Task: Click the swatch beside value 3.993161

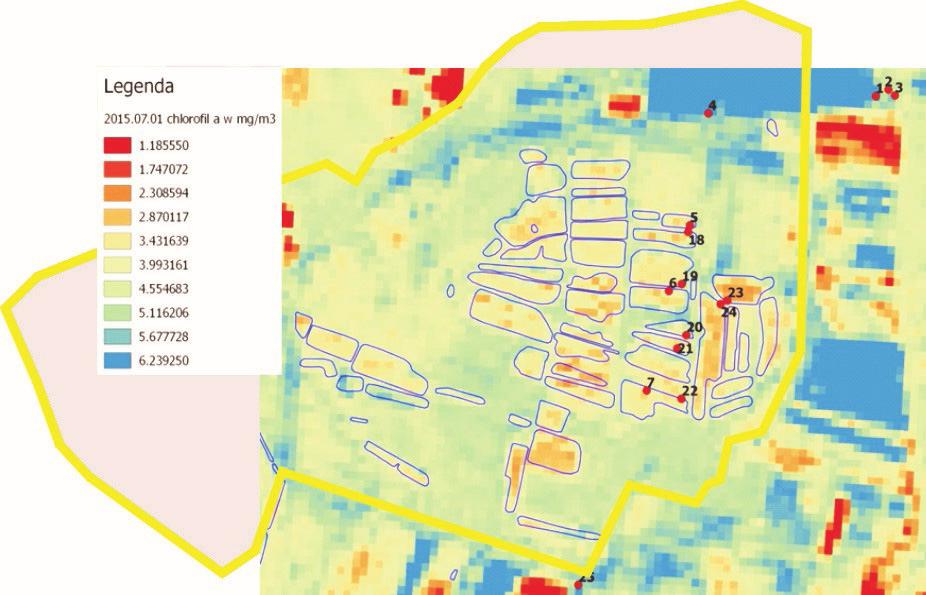Action: point(118,265)
